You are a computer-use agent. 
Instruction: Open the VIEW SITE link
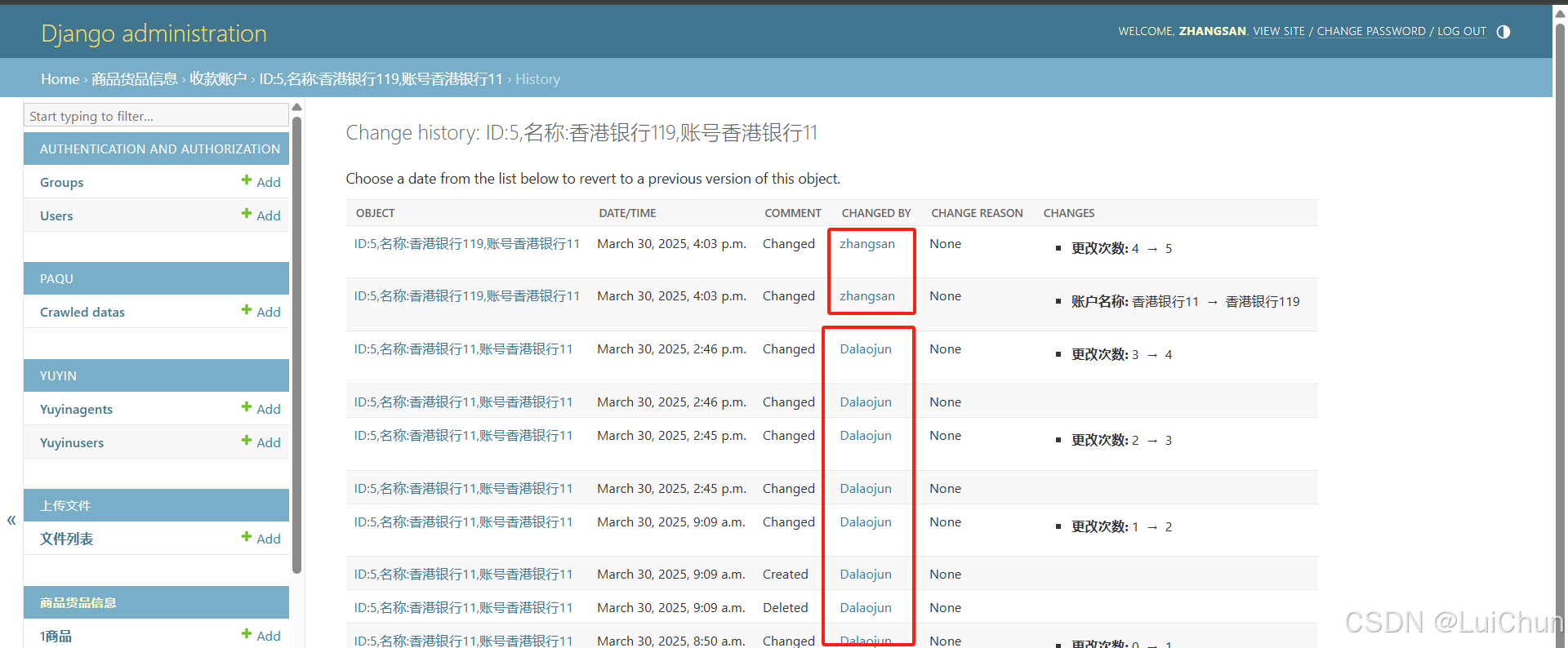pyautogui.click(x=1279, y=31)
